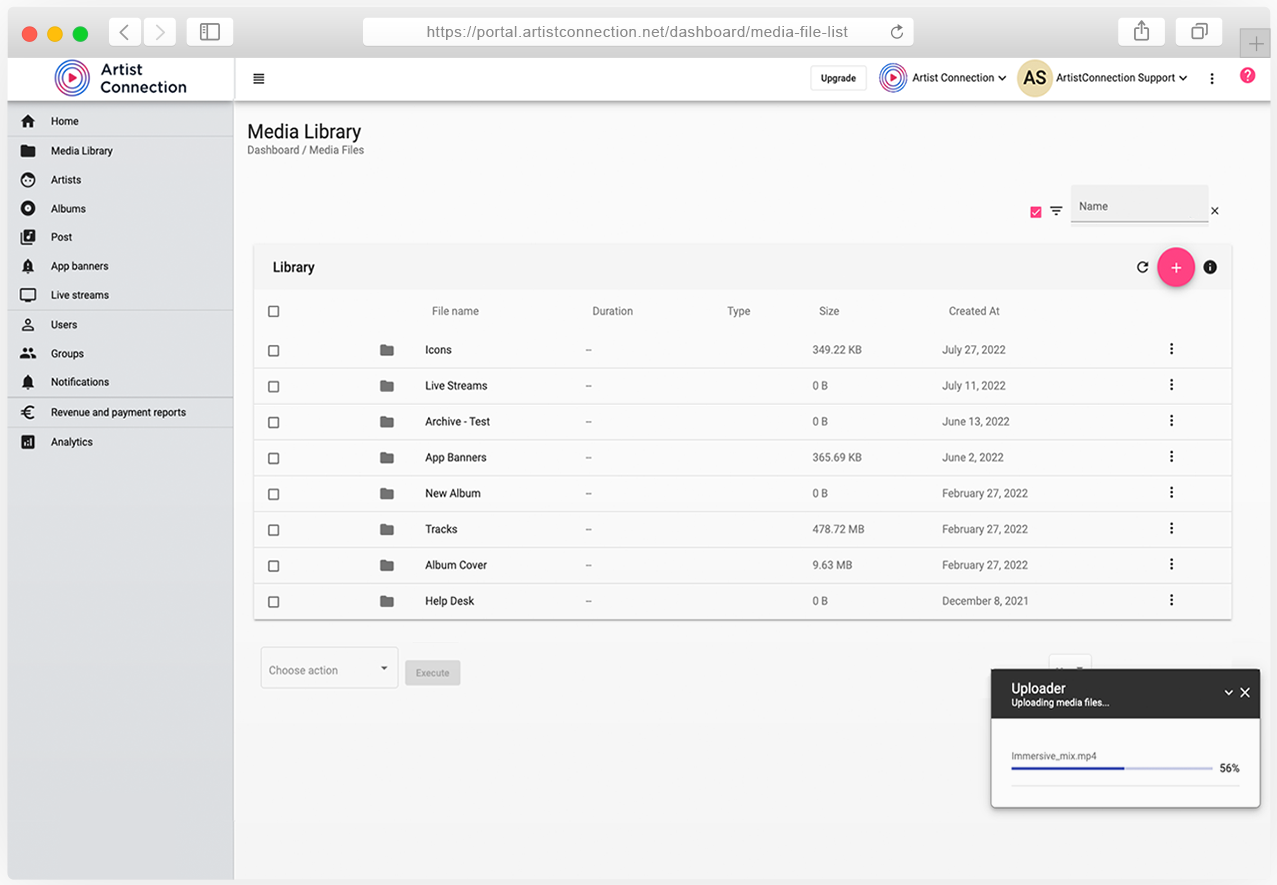Viewport: 1277px width, 885px height.
Task: Minimize the Uploader panel with chevron
Action: [x=1229, y=693]
